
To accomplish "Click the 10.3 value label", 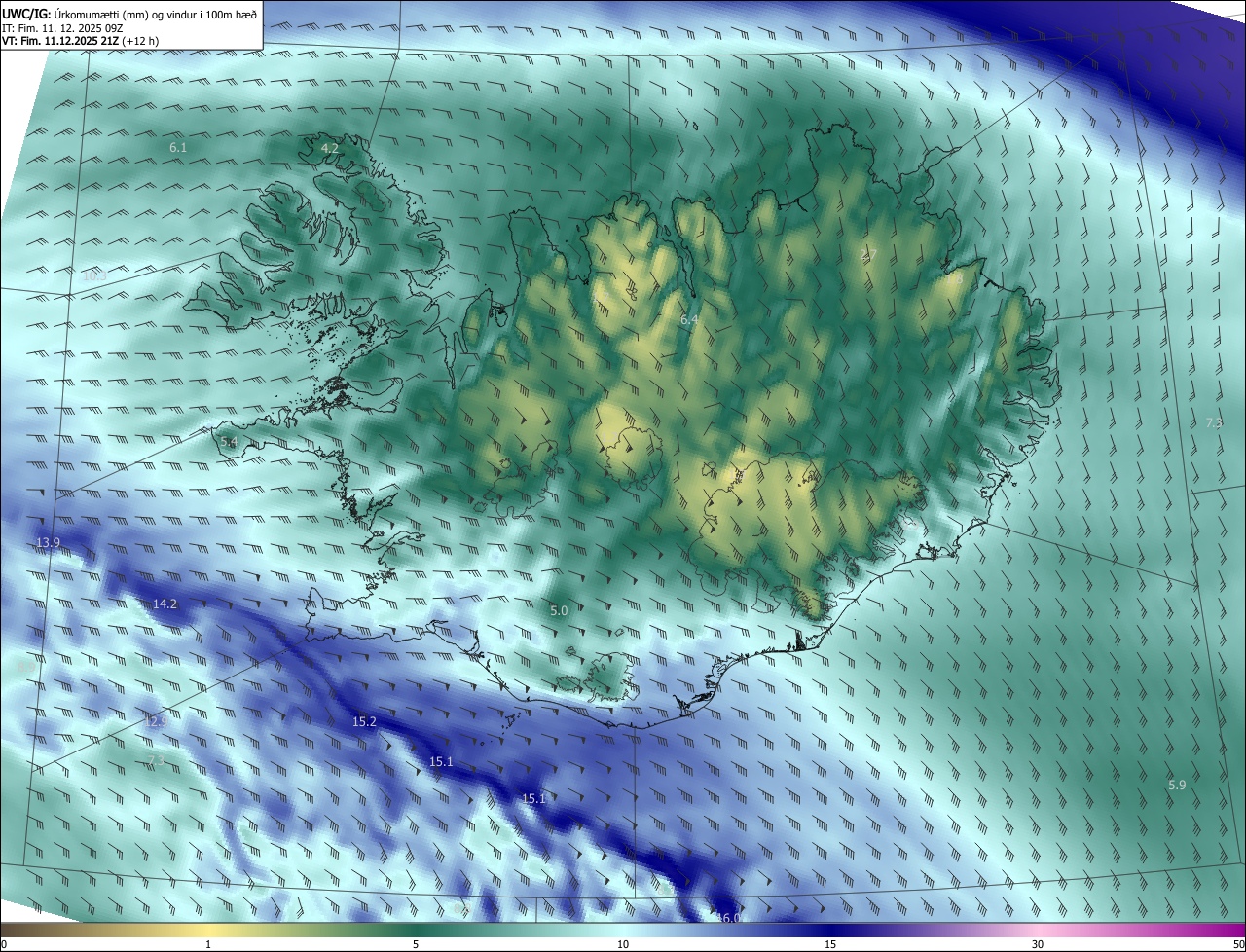I will (x=94, y=276).
